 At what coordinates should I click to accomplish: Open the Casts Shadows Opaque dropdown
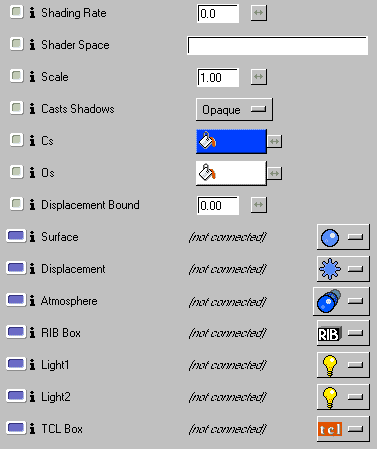[234, 109]
